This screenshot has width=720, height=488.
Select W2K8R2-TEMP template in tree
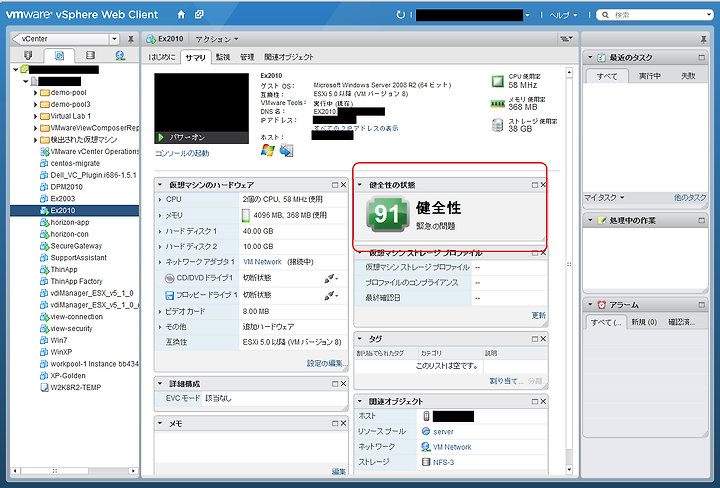pos(76,387)
